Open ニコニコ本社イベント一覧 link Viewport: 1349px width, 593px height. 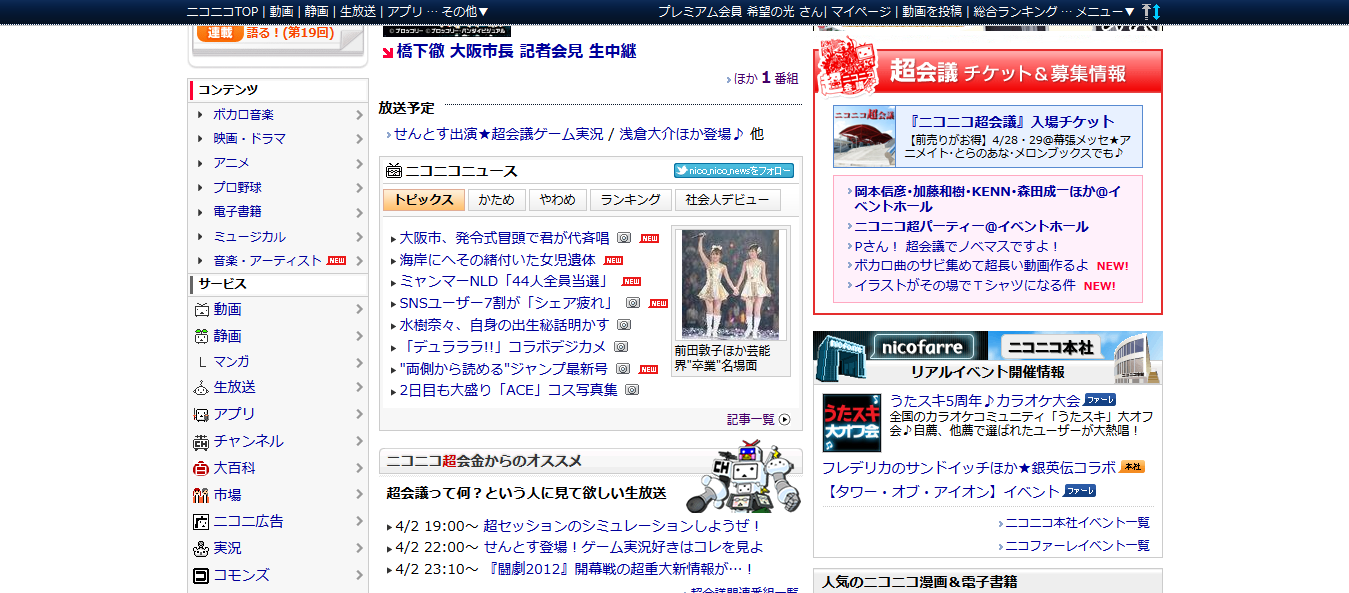coord(1077,523)
